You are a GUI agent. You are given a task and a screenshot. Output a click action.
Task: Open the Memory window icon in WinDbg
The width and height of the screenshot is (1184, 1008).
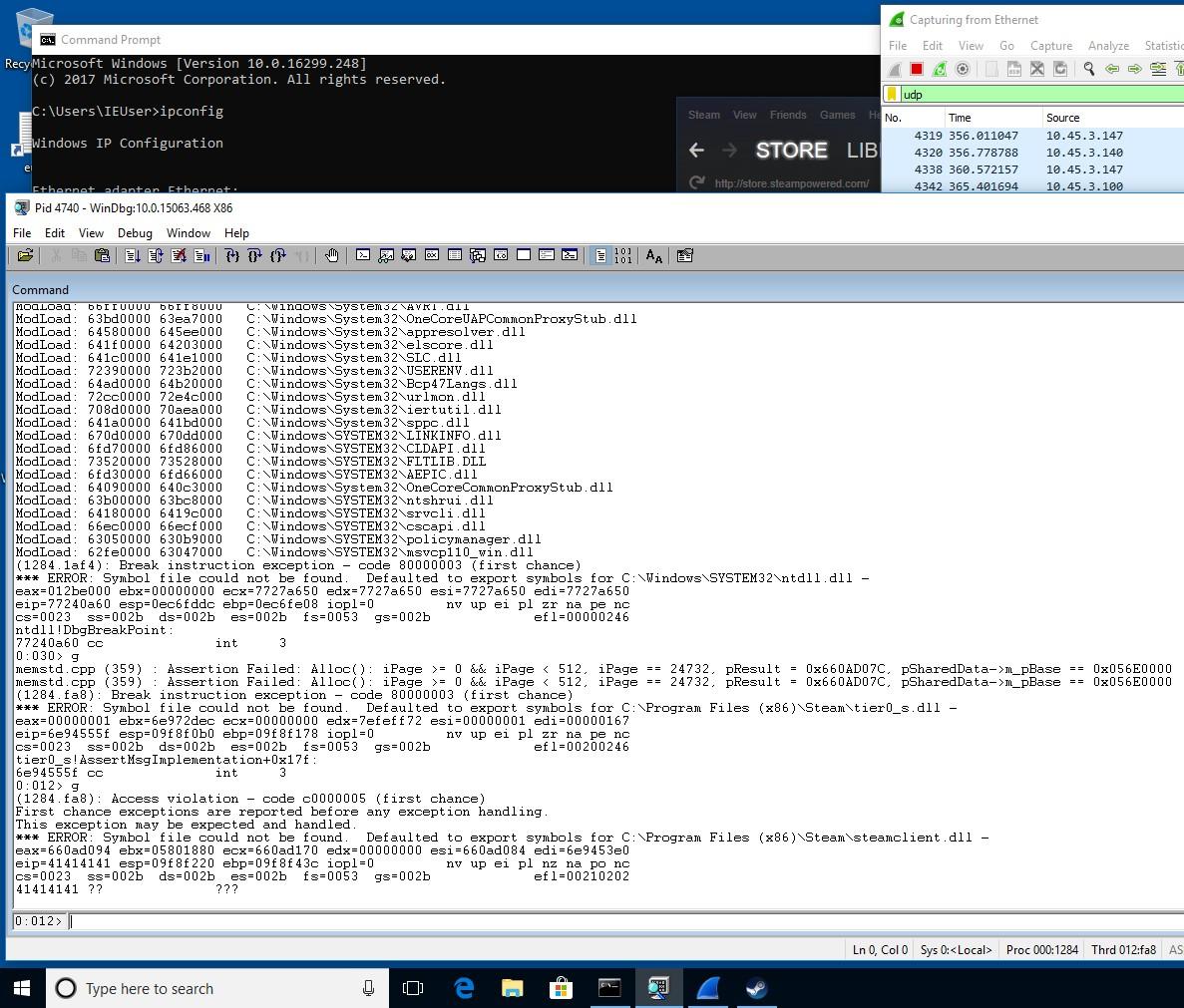coord(455,256)
